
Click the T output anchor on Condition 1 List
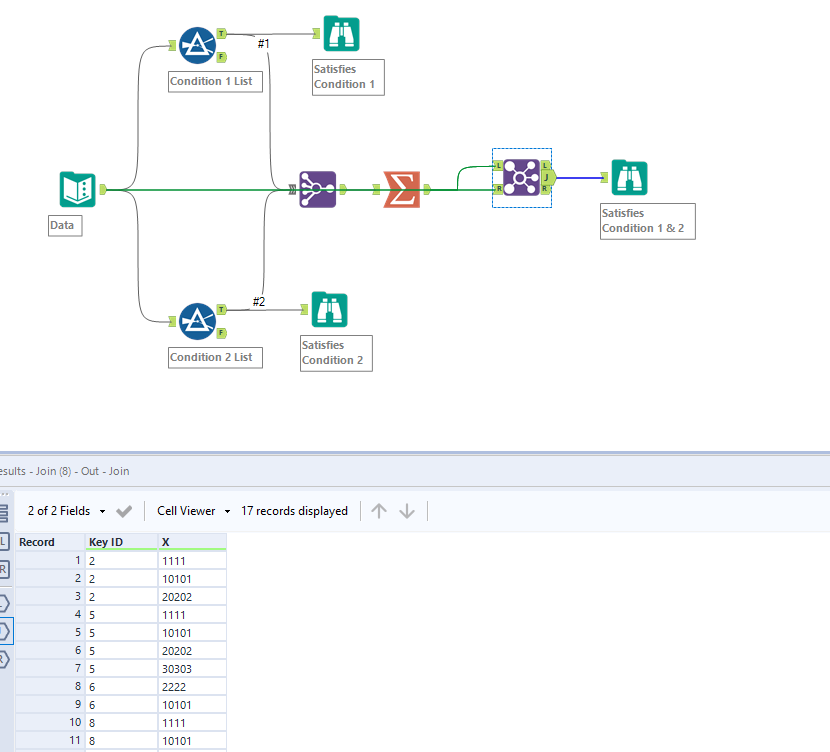tap(220, 31)
